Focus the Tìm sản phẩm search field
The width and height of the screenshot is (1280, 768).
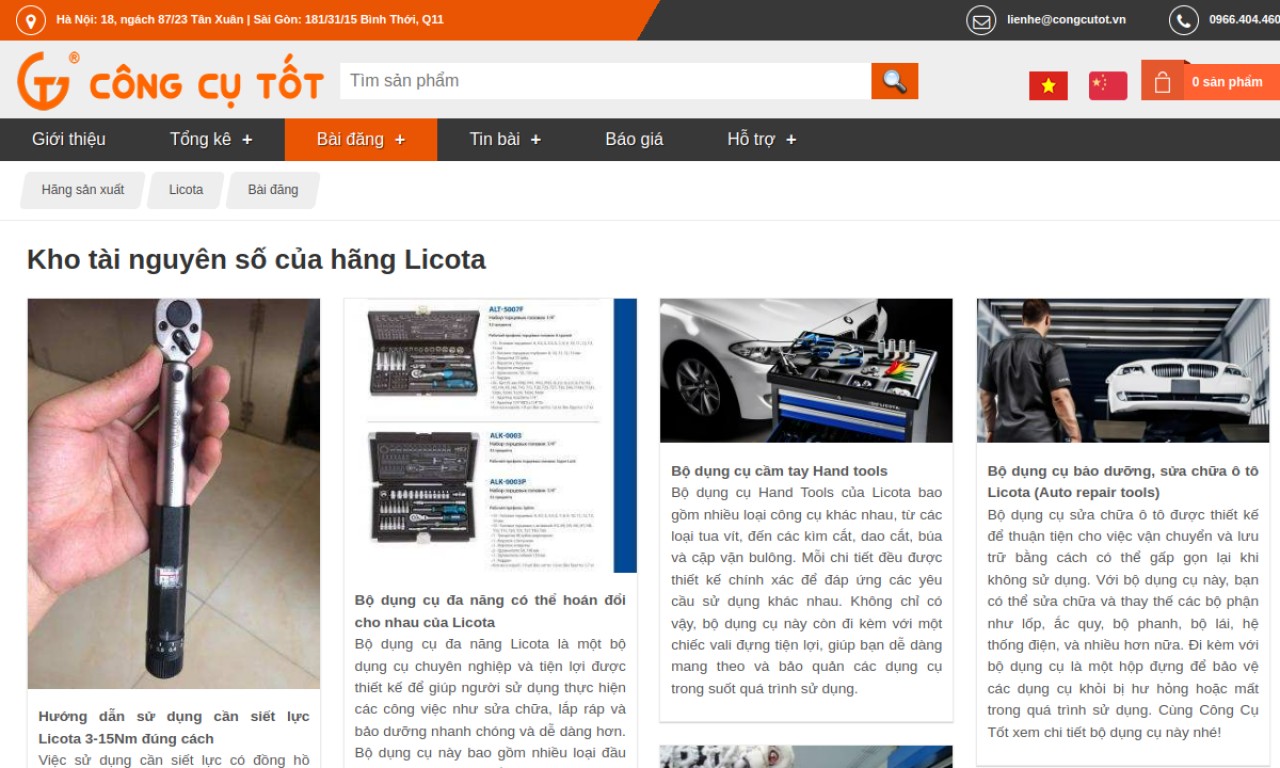[606, 81]
